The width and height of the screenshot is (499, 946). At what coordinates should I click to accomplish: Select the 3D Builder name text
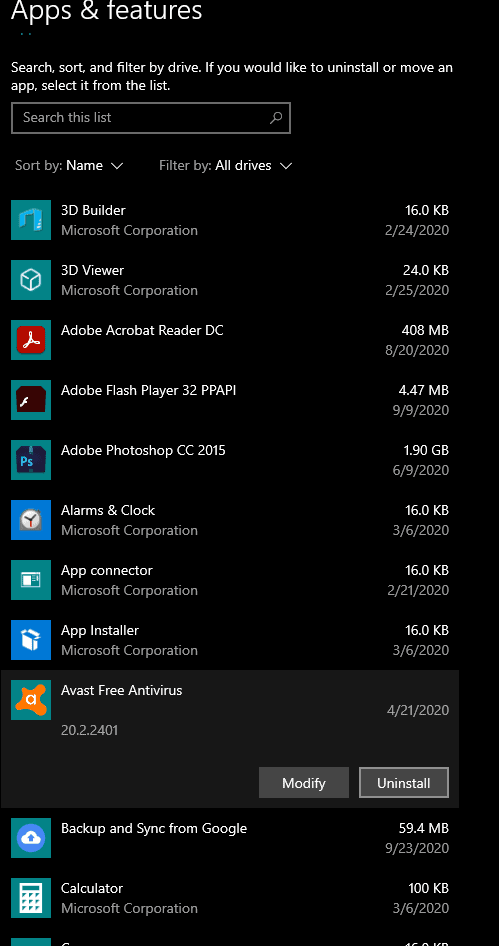pyautogui.click(x=93, y=211)
